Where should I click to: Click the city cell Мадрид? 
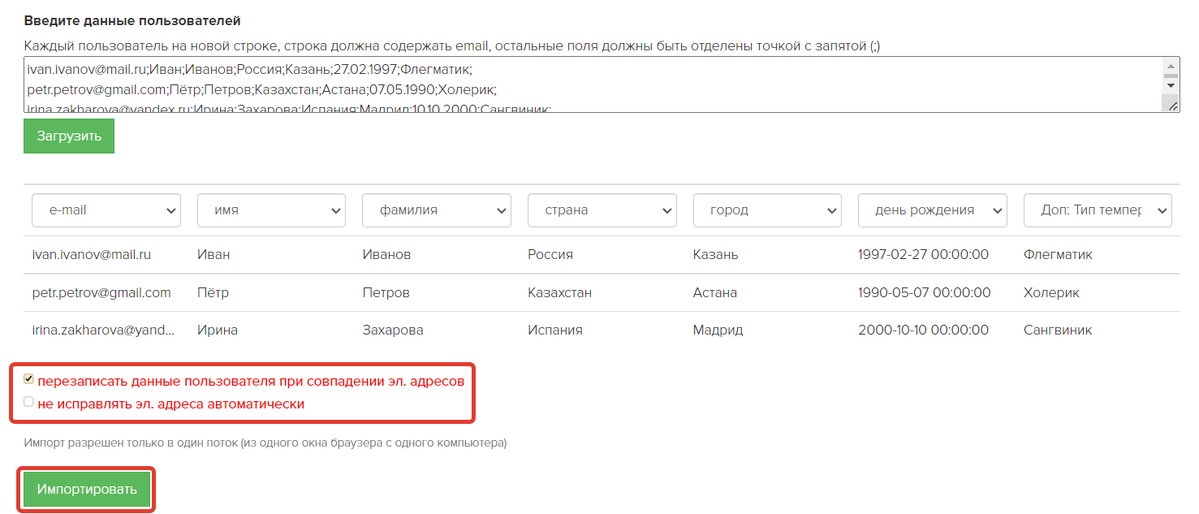(x=718, y=330)
